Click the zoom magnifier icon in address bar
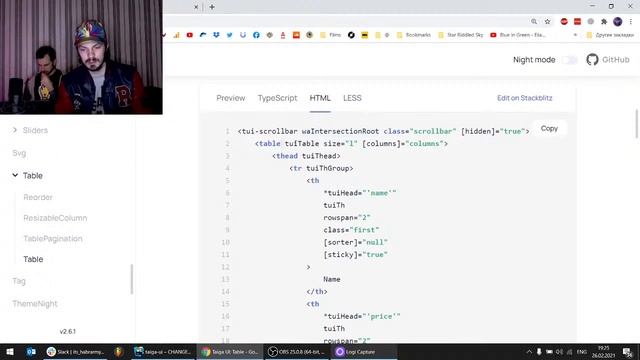Image resolution: width=640 pixels, height=360 pixels. (x=534, y=22)
